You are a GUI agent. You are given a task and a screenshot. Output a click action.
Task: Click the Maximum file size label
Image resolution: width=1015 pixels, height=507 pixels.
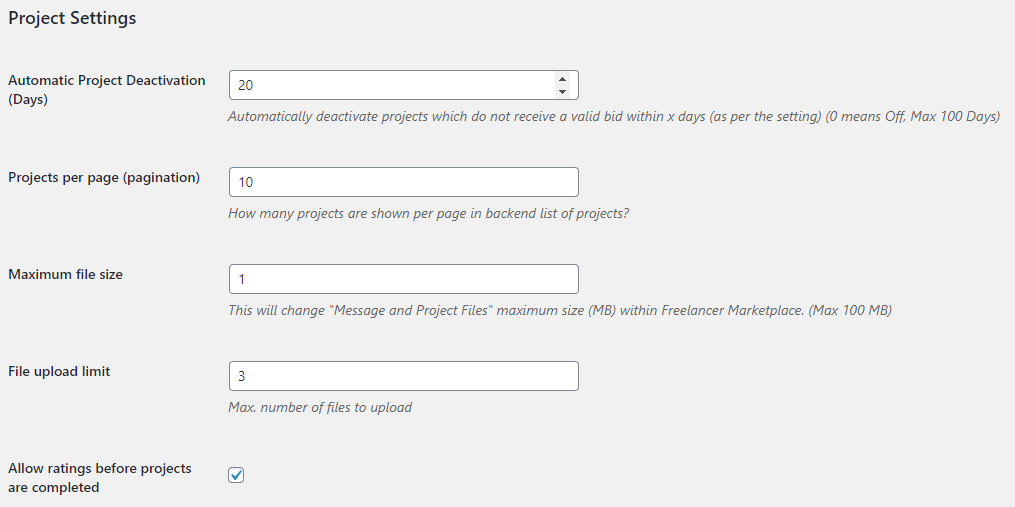(65, 275)
